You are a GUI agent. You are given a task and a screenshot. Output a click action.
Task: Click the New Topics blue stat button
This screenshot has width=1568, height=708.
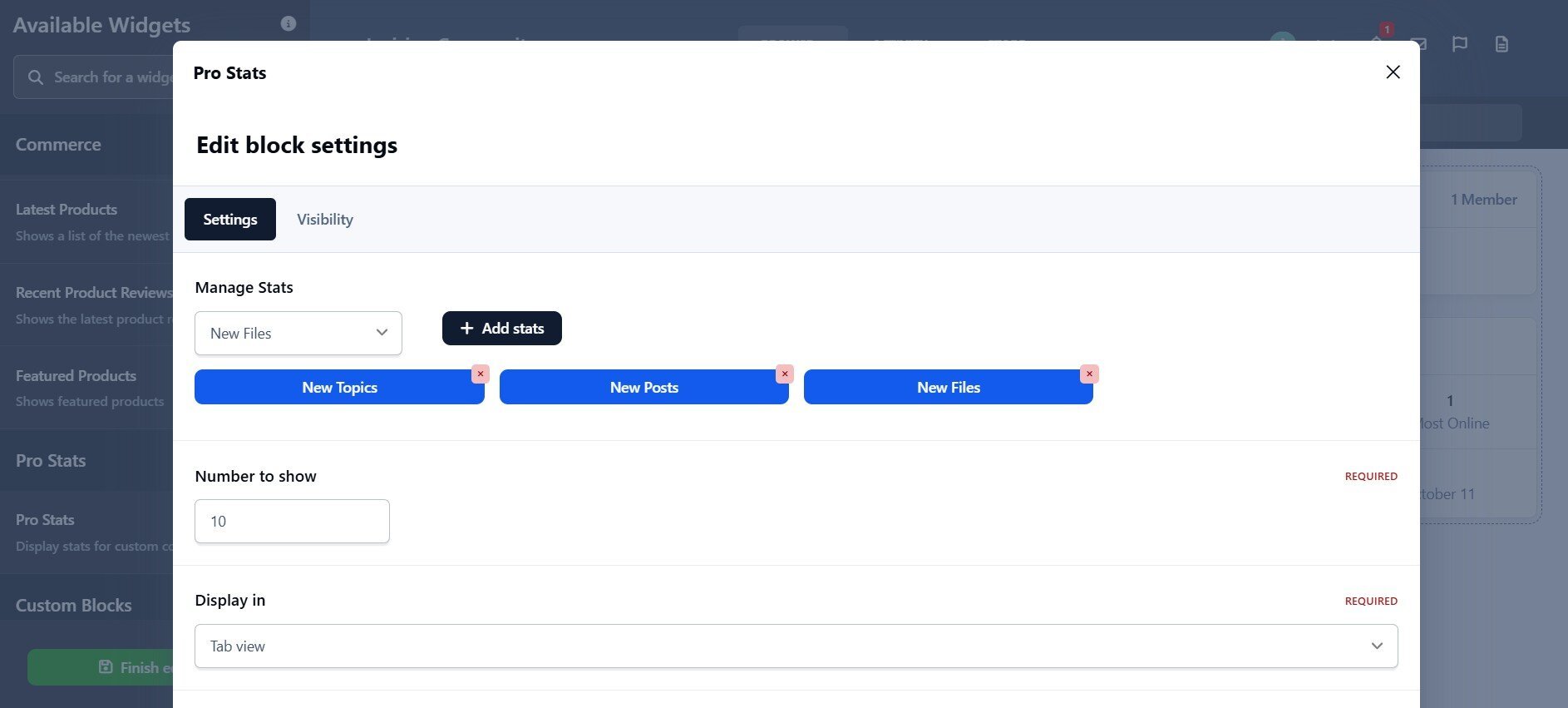click(339, 388)
